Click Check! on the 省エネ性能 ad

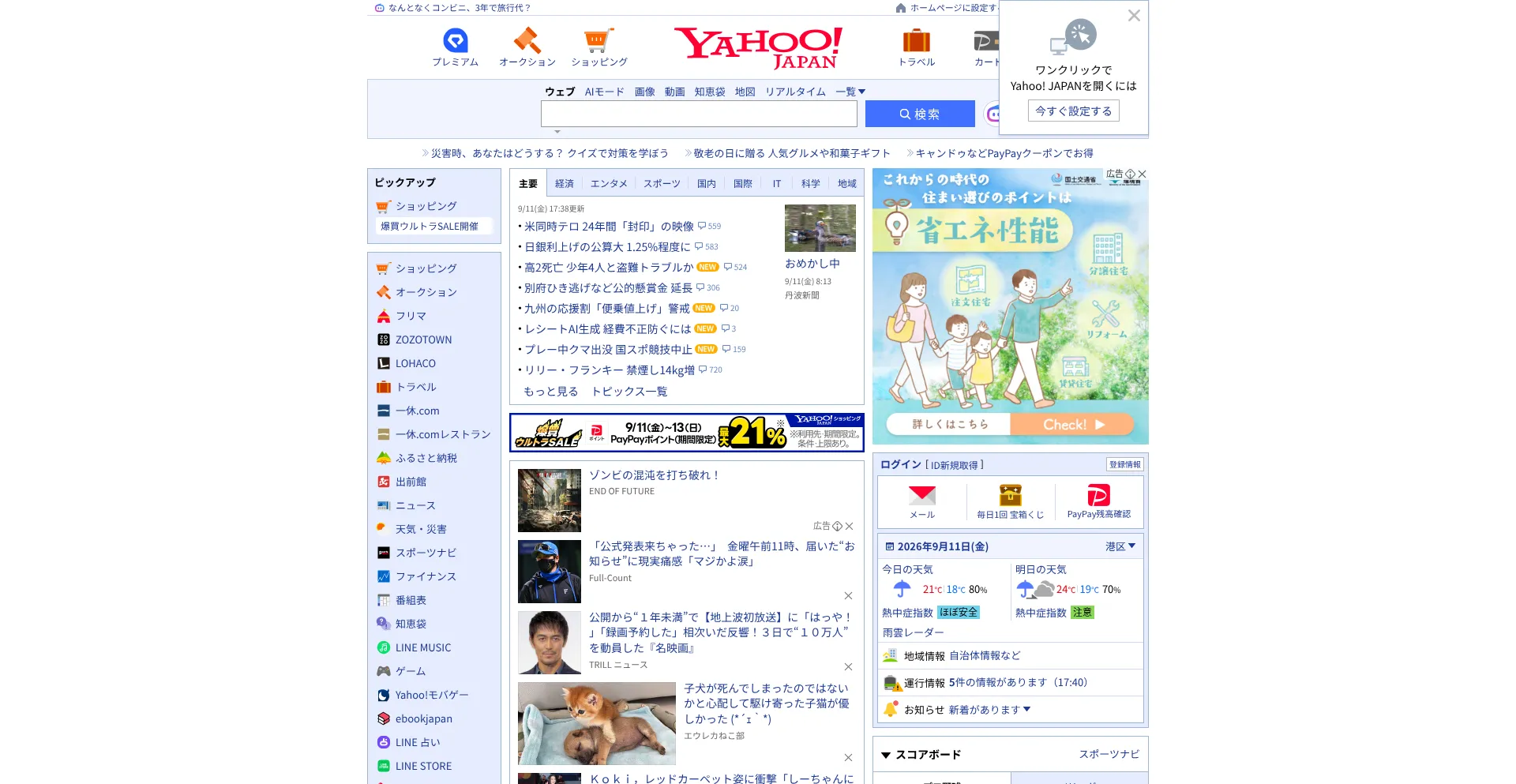click(x=1072, y=424)
